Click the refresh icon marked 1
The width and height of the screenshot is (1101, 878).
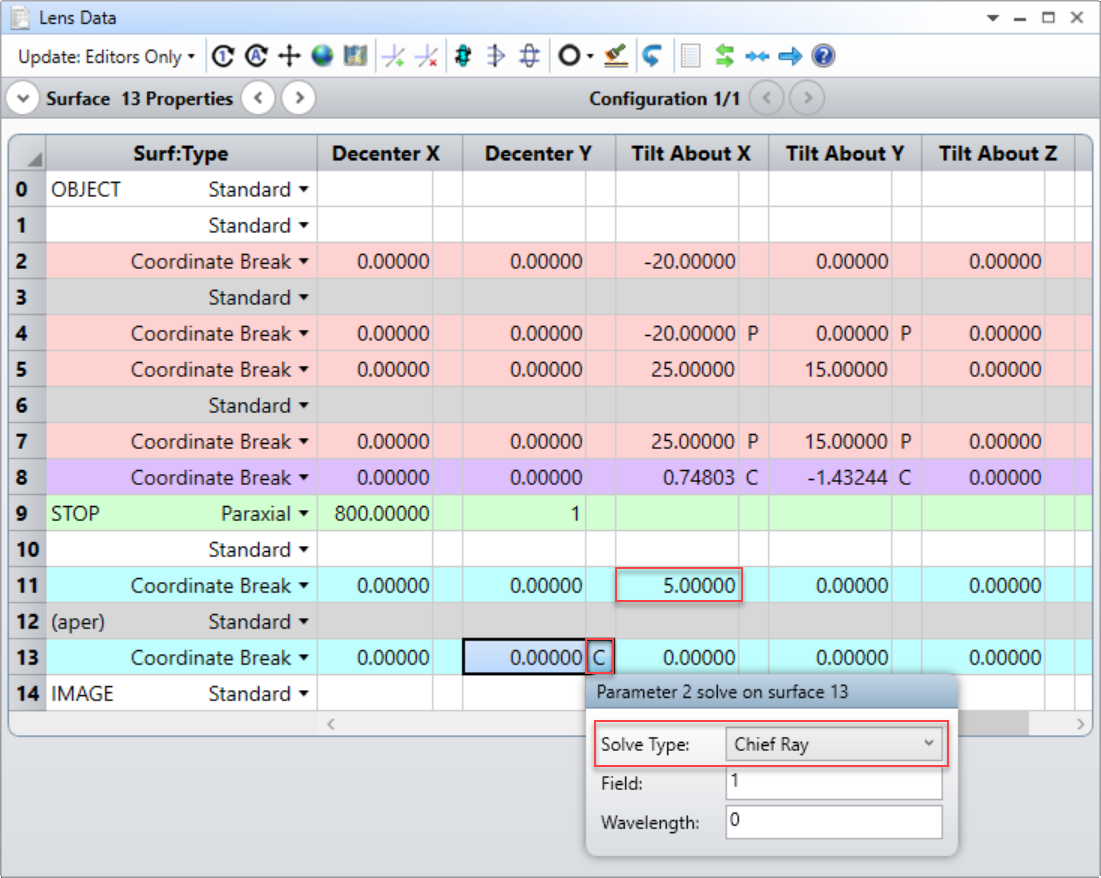(x=223, y=56)
